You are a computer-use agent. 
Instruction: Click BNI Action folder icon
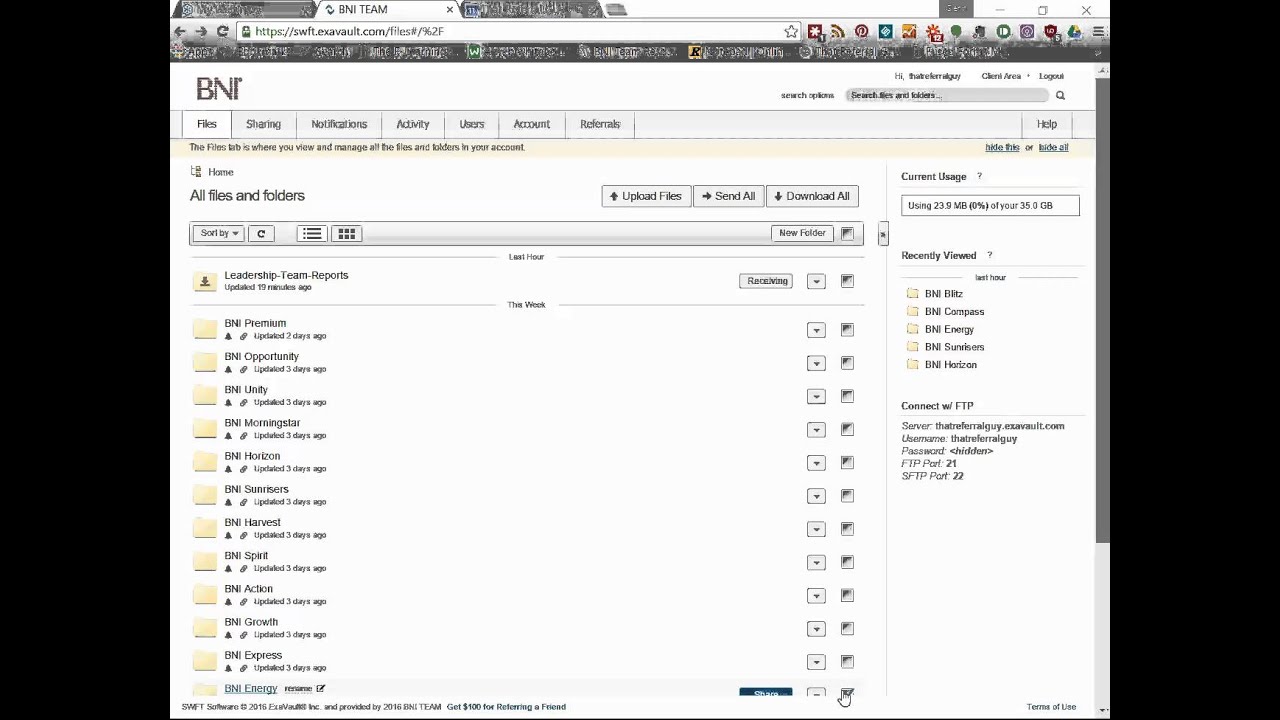(205, 594)
